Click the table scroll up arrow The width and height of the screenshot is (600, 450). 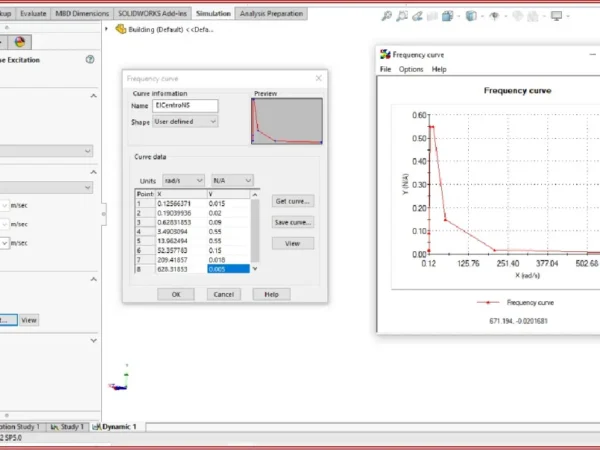(255, 194)
